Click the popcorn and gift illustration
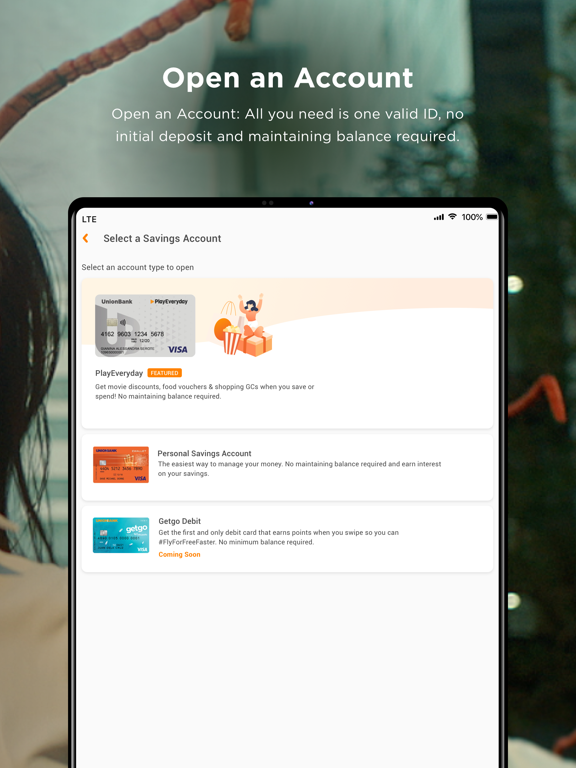 [x=243, y=325]
